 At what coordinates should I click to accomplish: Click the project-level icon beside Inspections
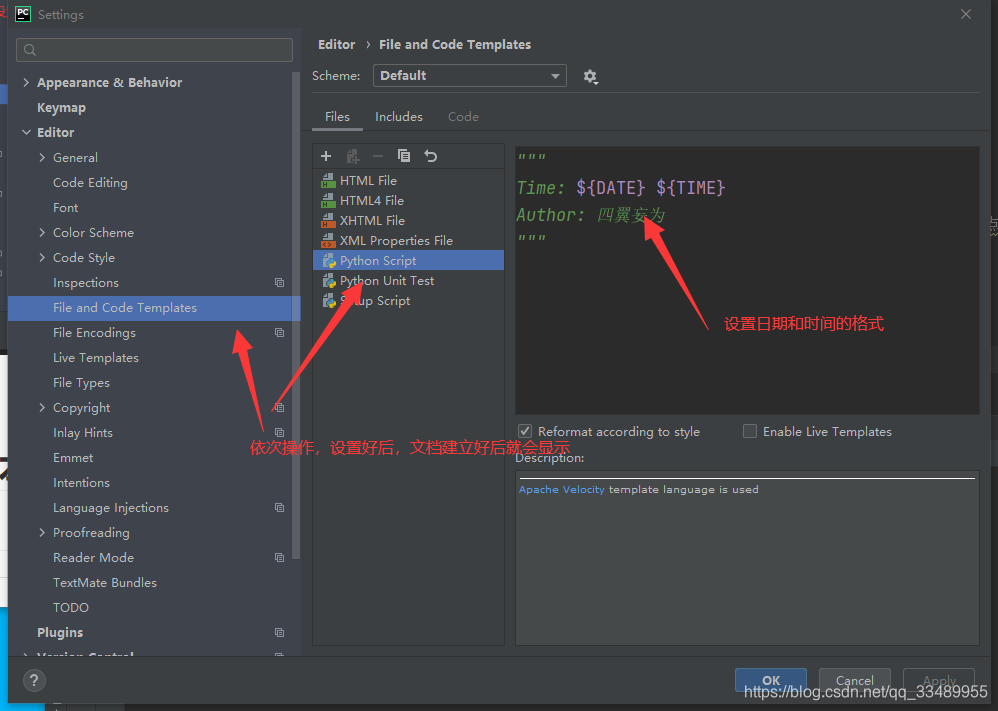coord(279,283)
